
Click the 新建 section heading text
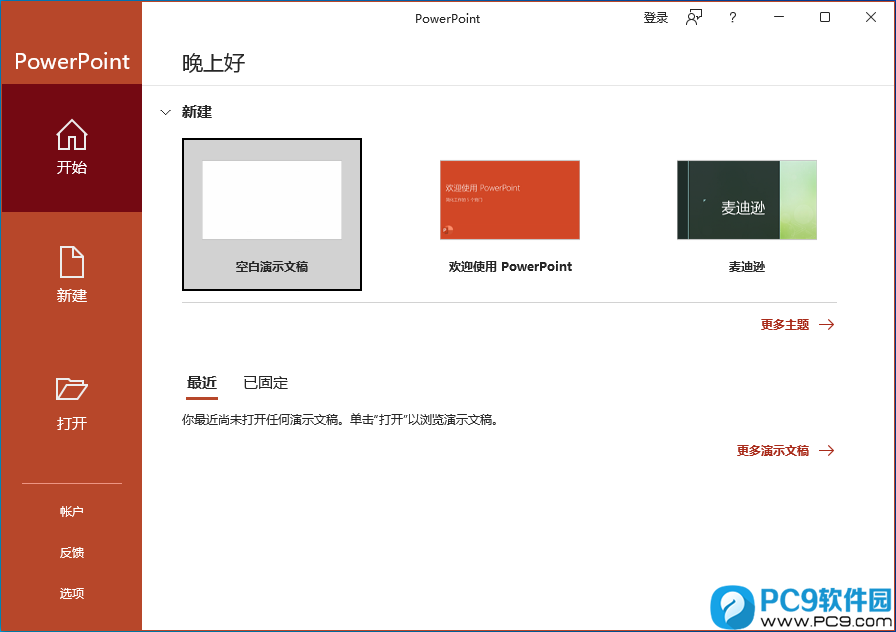(x=197, y=112)
